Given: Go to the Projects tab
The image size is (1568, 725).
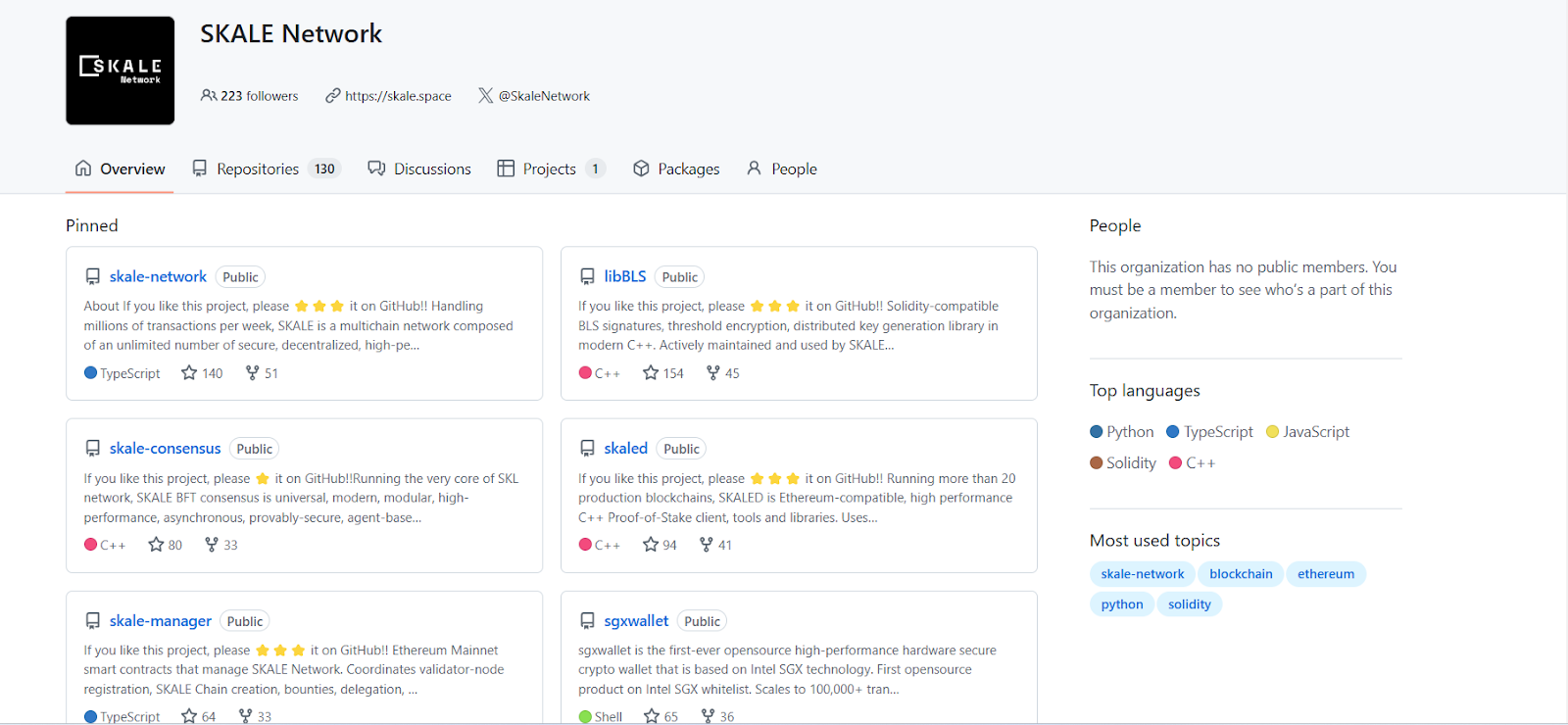Looking at the screenshot, I should (549, 169).
